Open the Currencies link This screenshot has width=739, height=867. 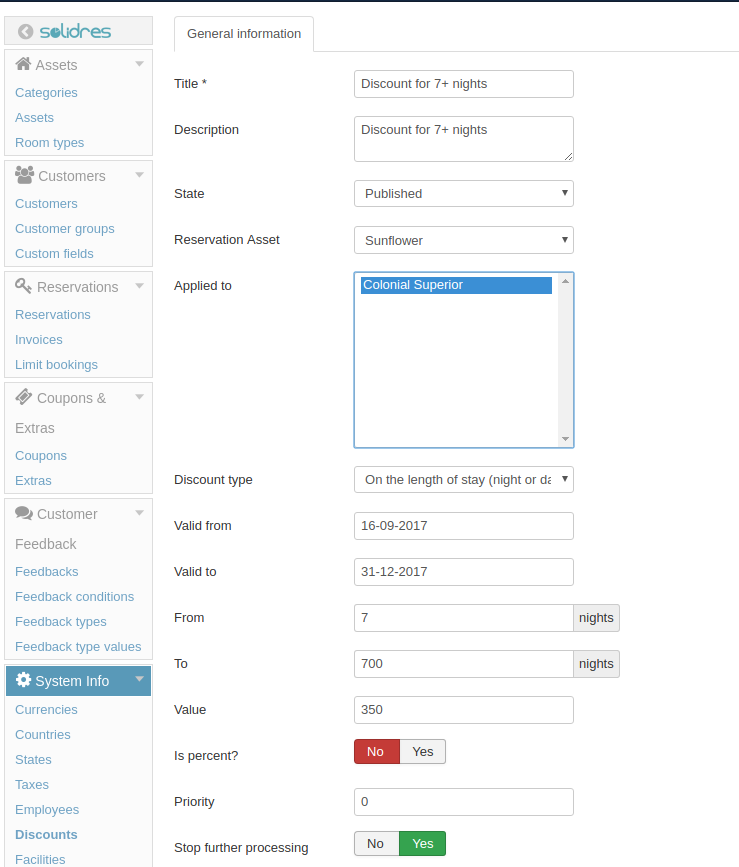pos(46,710)
